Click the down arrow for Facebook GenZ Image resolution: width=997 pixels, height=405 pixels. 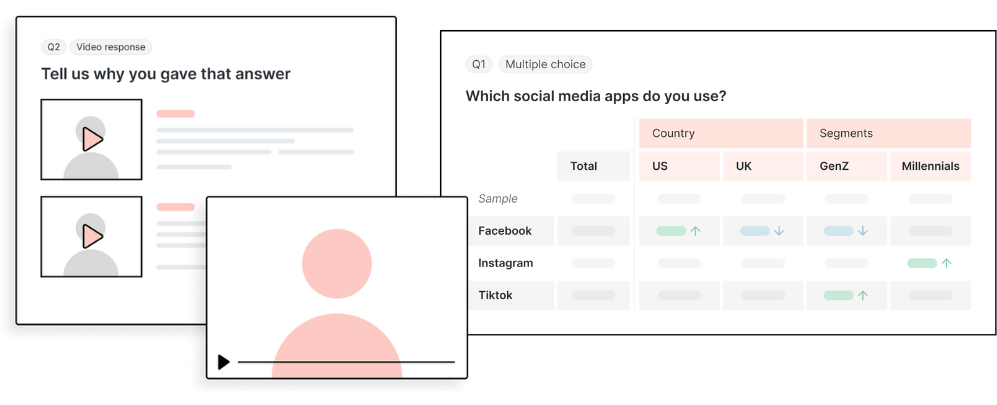[x=863, y=231]
